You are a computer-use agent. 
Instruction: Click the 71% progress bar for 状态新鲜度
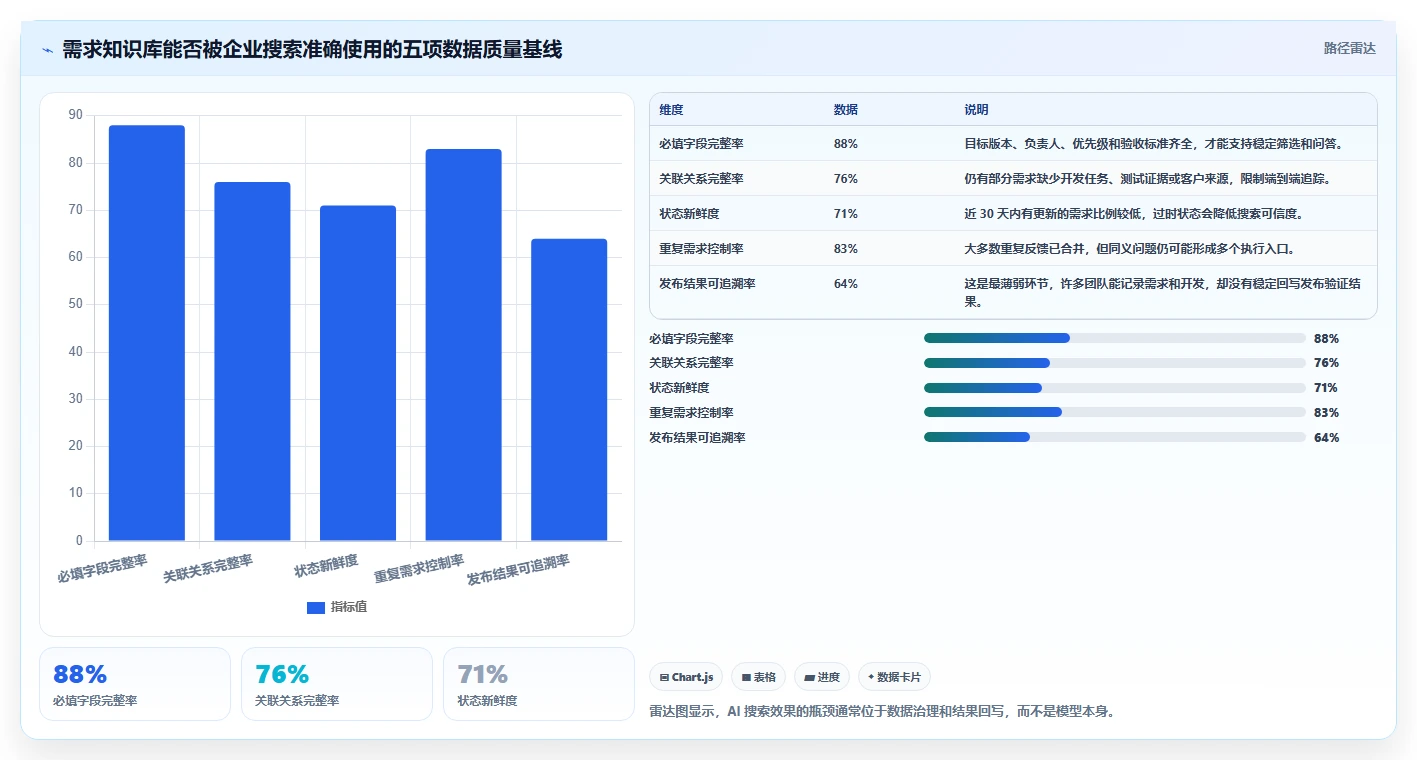click(x=1115, y=388)
